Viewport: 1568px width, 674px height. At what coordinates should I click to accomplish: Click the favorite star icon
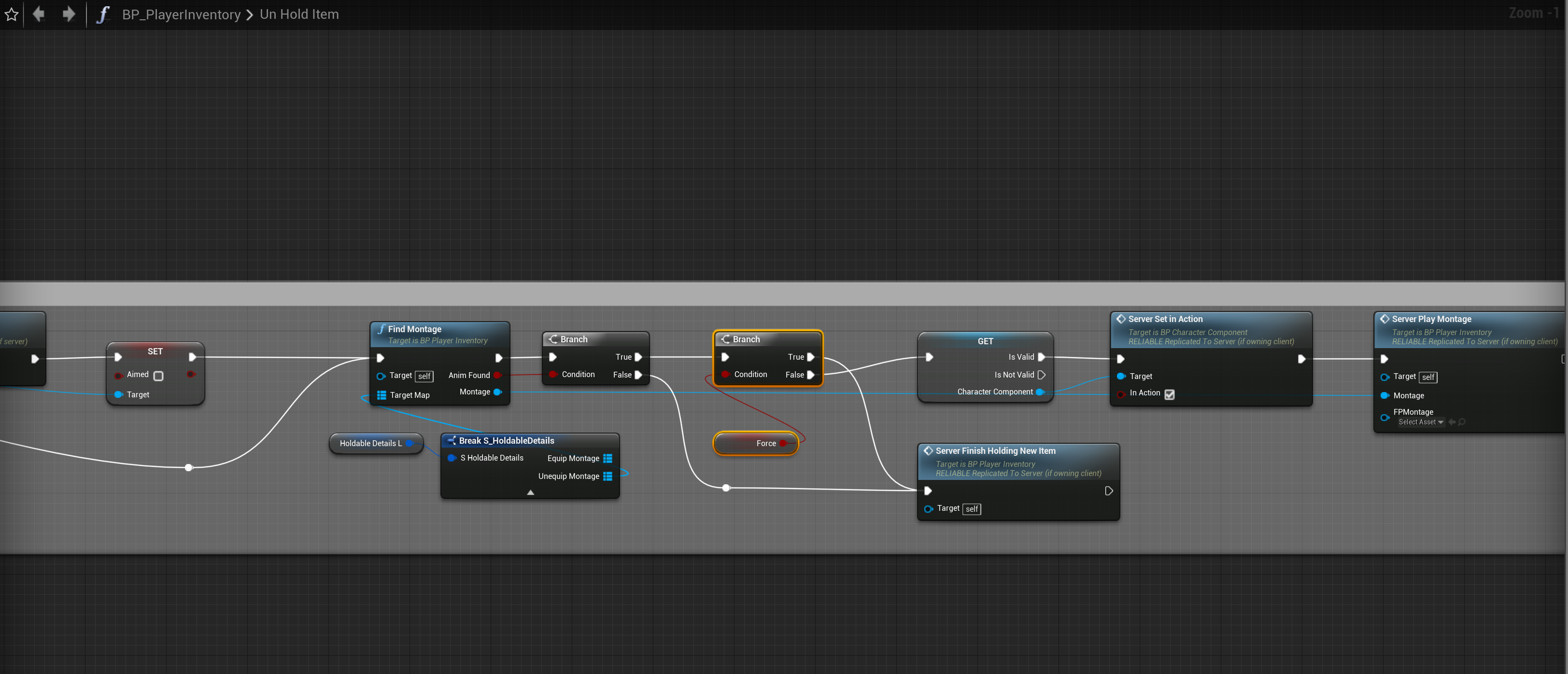click(x=12, y=14)
